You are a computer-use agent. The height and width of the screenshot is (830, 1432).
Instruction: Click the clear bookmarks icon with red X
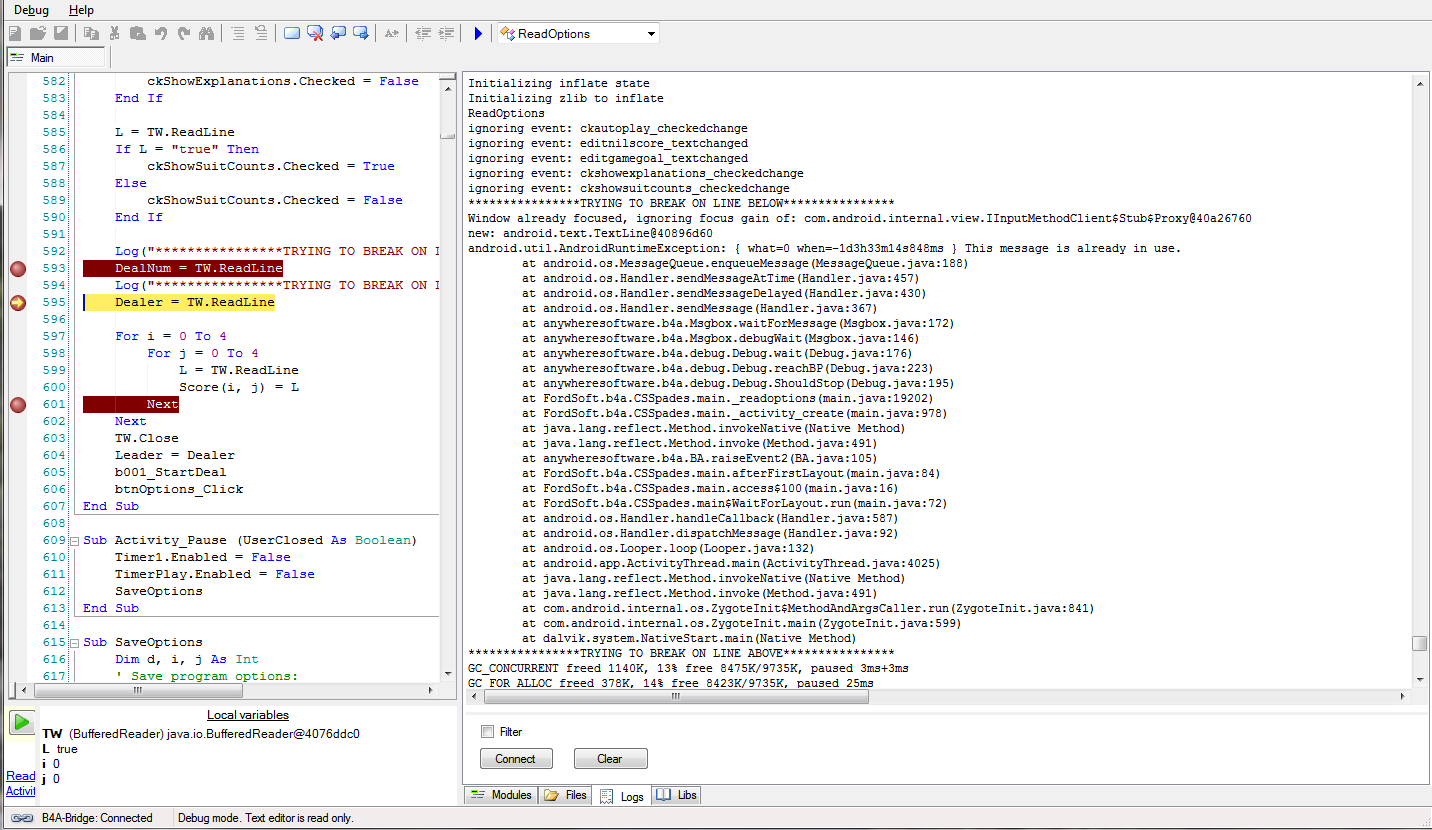315,34
